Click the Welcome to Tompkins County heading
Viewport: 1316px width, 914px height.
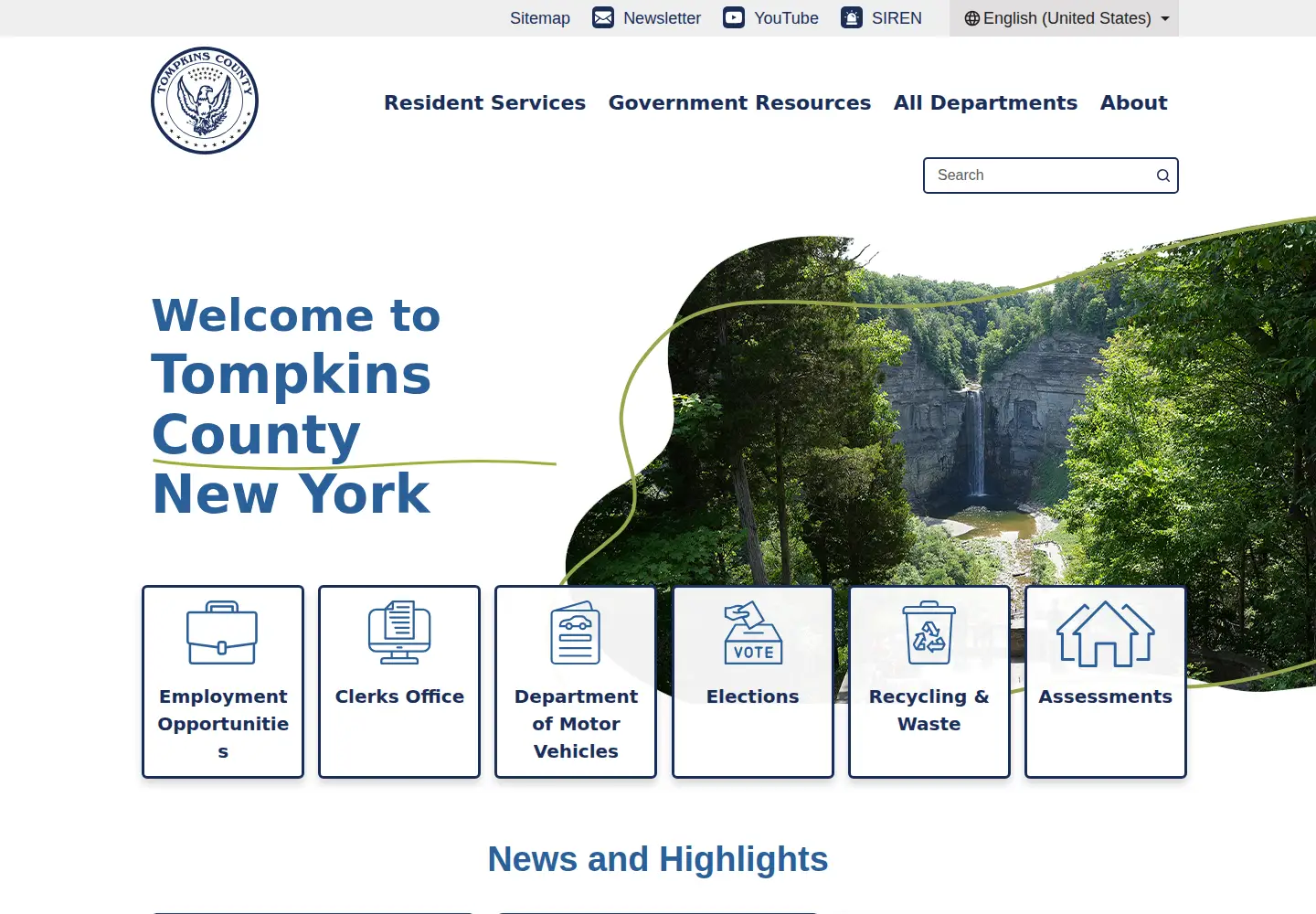(x=296, y=405)
